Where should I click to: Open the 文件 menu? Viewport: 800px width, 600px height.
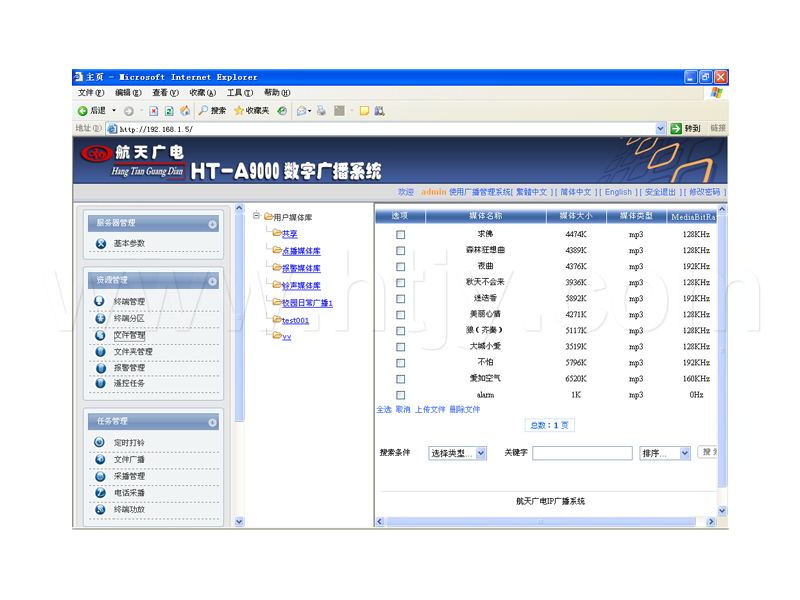tap(91, 93)
